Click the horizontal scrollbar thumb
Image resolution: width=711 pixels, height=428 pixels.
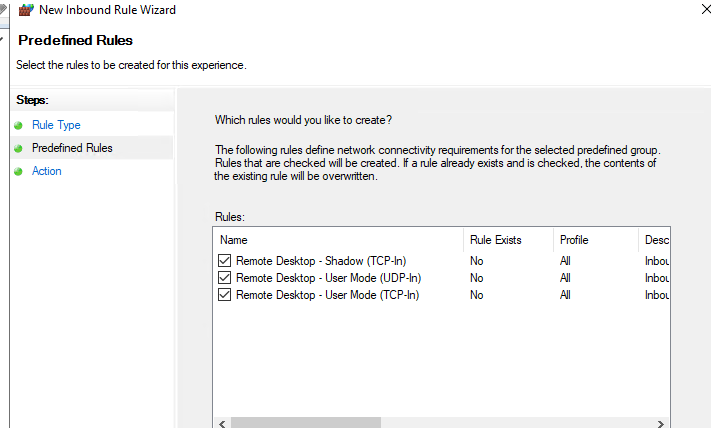(306, 423)
